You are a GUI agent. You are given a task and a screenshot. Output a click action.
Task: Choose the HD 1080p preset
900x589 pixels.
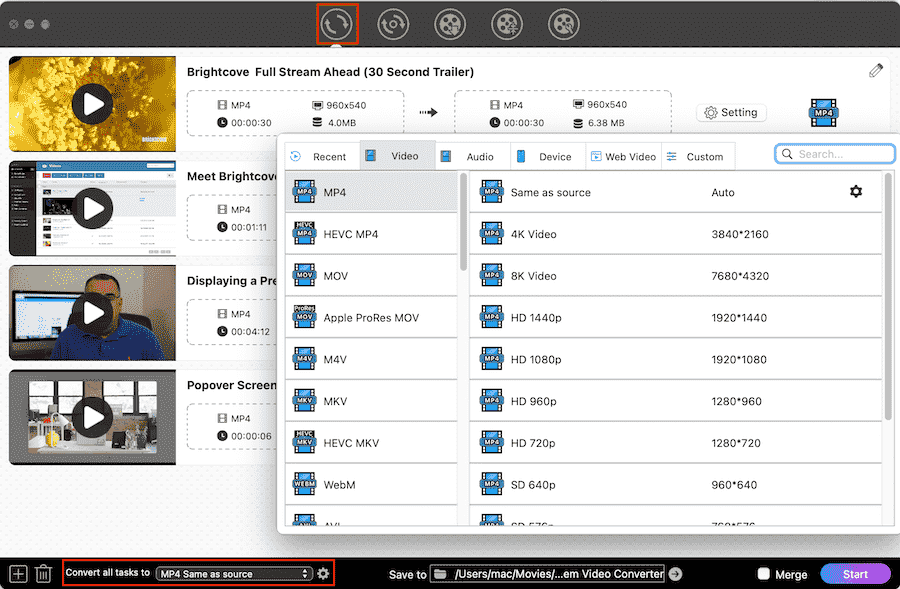[x=676, y=359]
